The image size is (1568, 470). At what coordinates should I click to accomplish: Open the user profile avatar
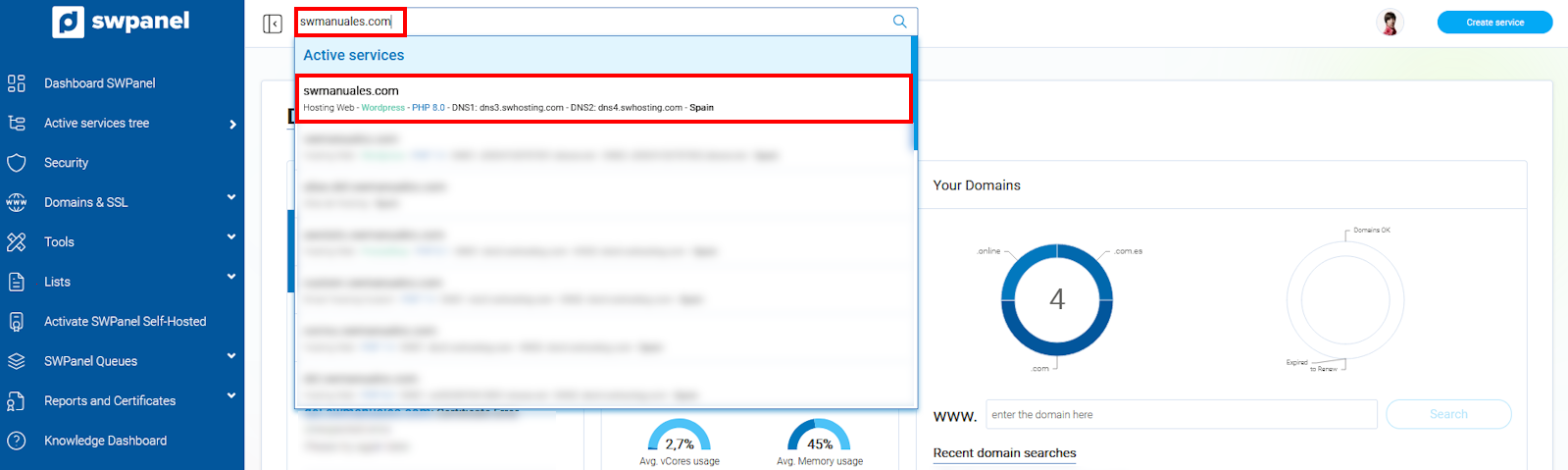tap(1390, 23)
